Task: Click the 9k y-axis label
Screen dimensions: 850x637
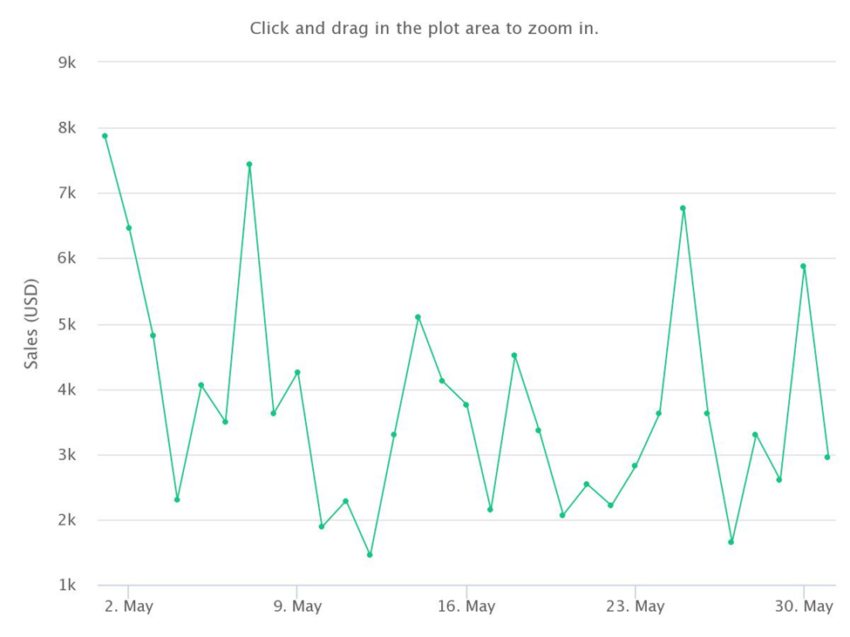Action: tap(67, 62)
